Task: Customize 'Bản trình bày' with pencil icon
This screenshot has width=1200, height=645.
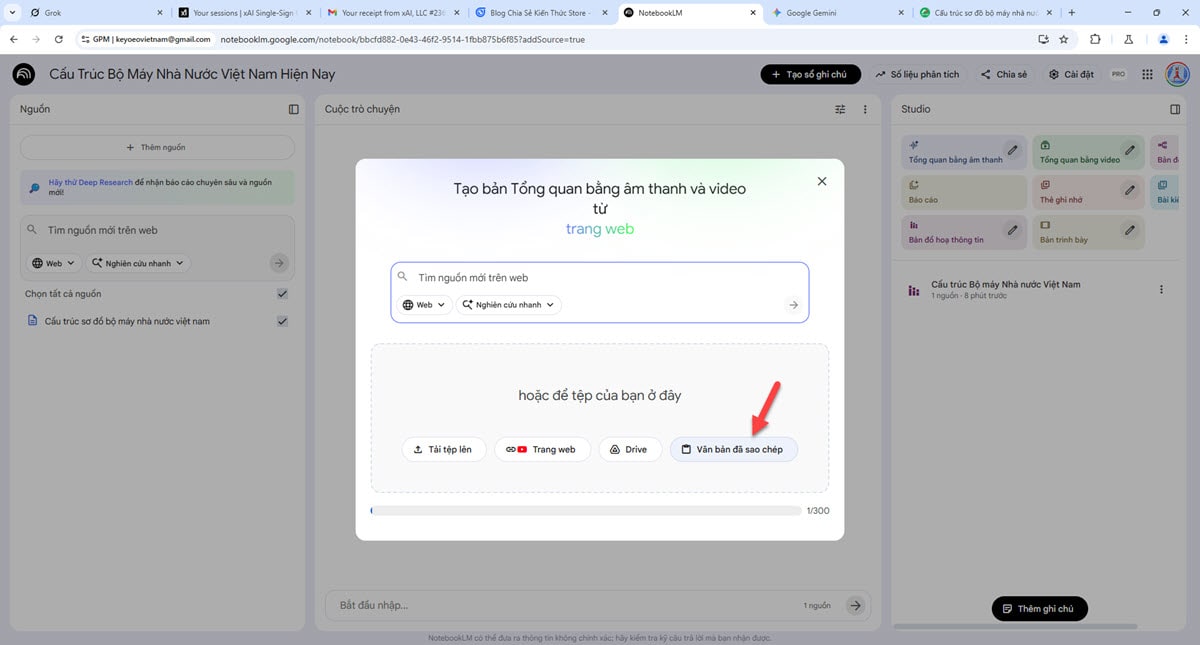Action: click(x=1130, y=230)
